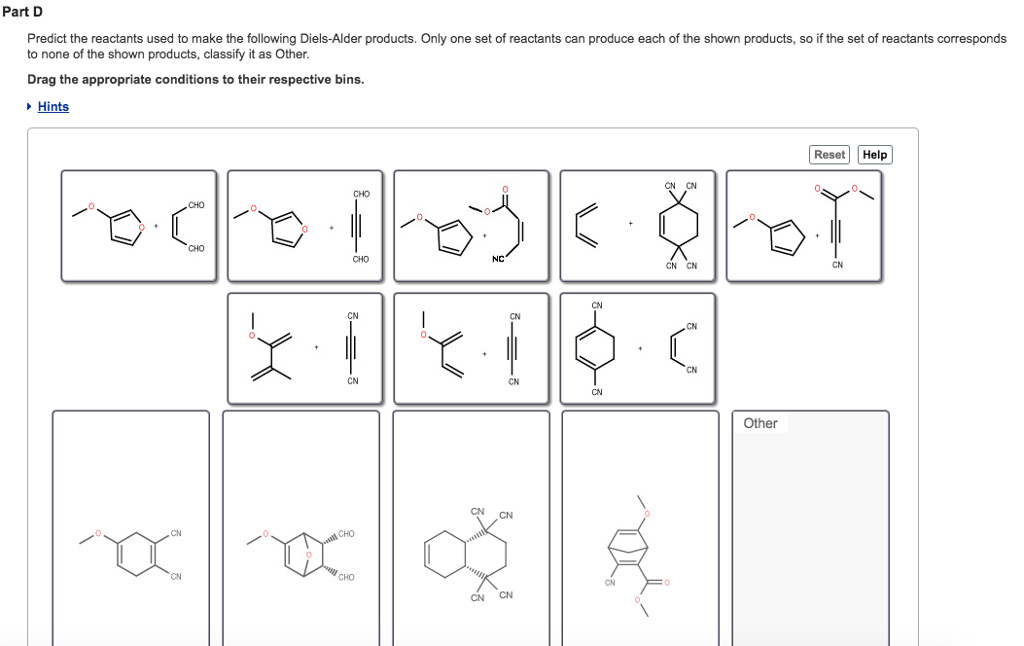Click the methoxycyclopentadiene with cyanopropiolate ester tile

[x=805, y=223]
